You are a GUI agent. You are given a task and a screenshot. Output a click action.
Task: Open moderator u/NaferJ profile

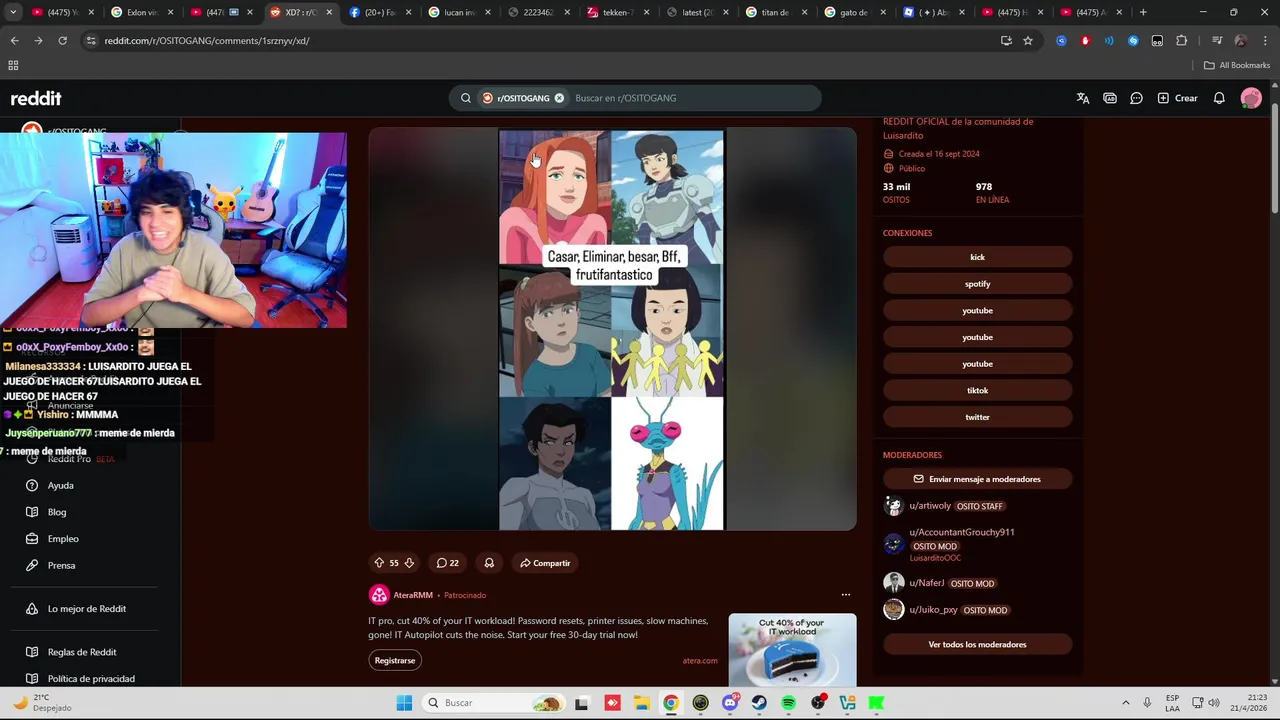pyautogui.click(x=927, y=583)
